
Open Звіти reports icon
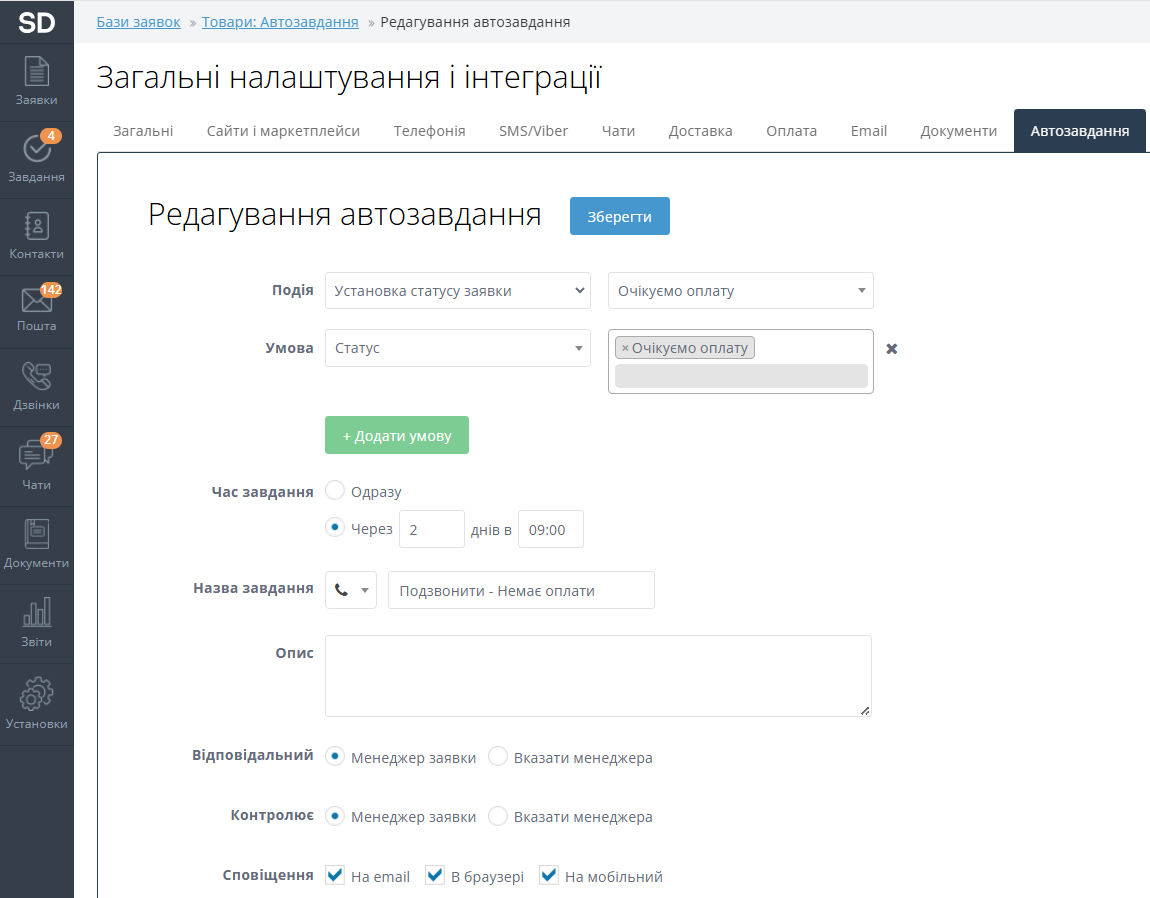(36, 623)
